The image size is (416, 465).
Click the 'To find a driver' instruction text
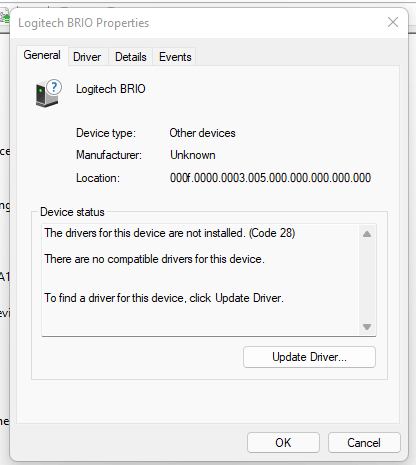click(x=164, y=298)
